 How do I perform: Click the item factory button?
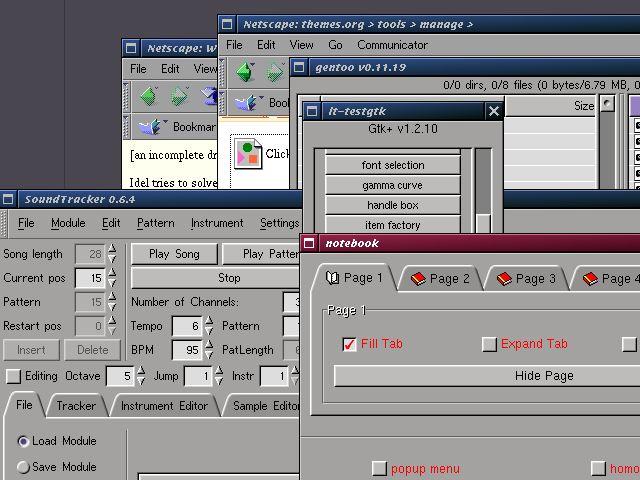[393, 225]
